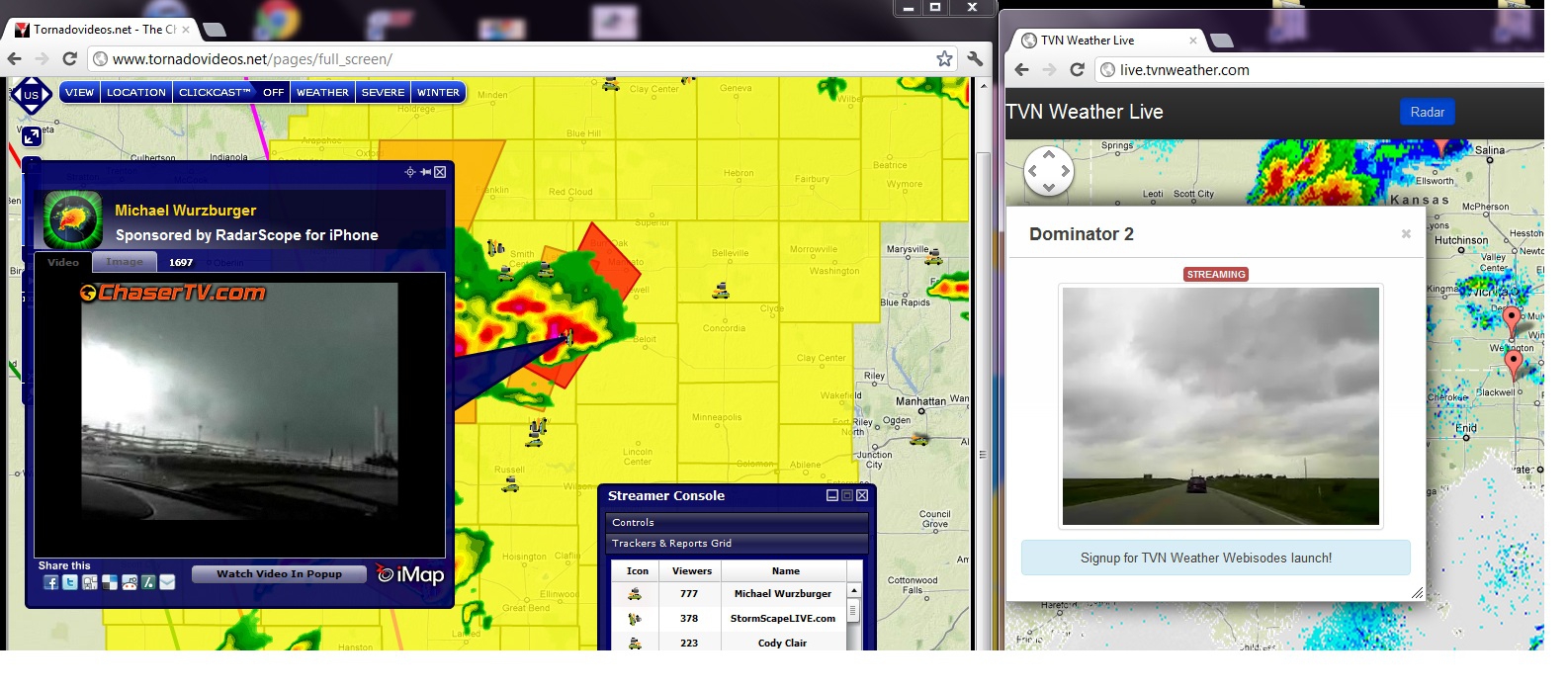Image resolution: width=1568 pixels, height=689 pixels.
Task: Click chaser vehicle icon near Clay Center top
Action: click(x=611, y=84)
